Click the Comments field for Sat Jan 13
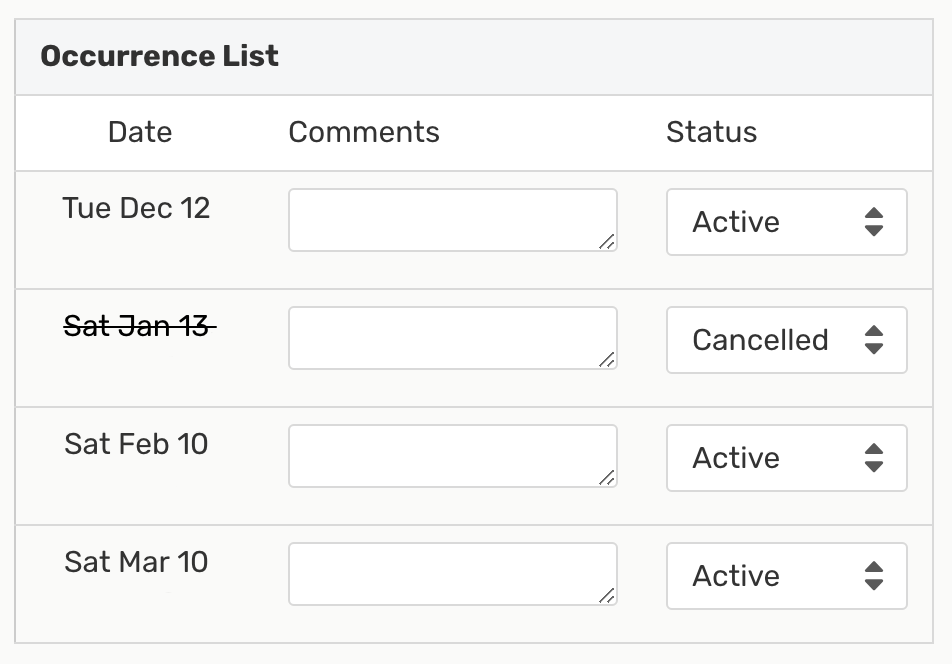 452,338
